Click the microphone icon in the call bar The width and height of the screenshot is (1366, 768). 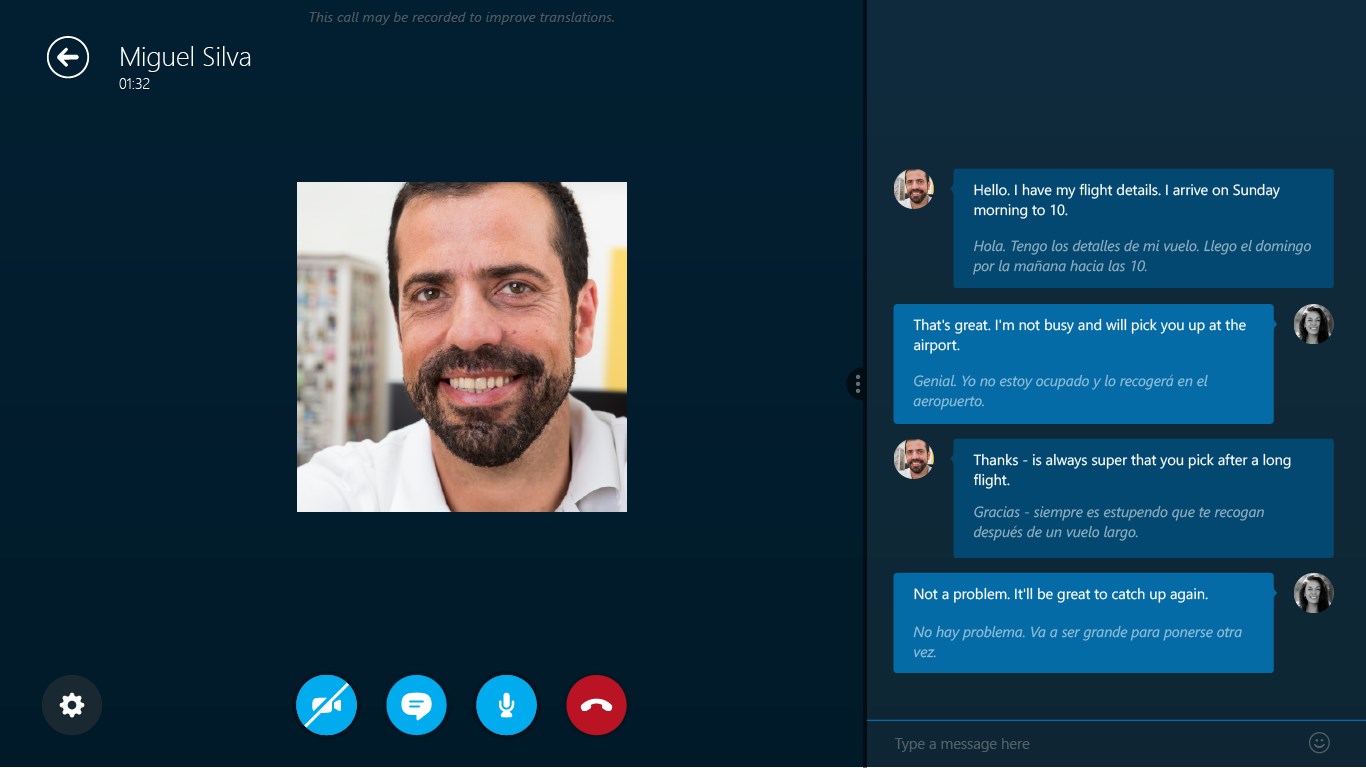(506, 705)
